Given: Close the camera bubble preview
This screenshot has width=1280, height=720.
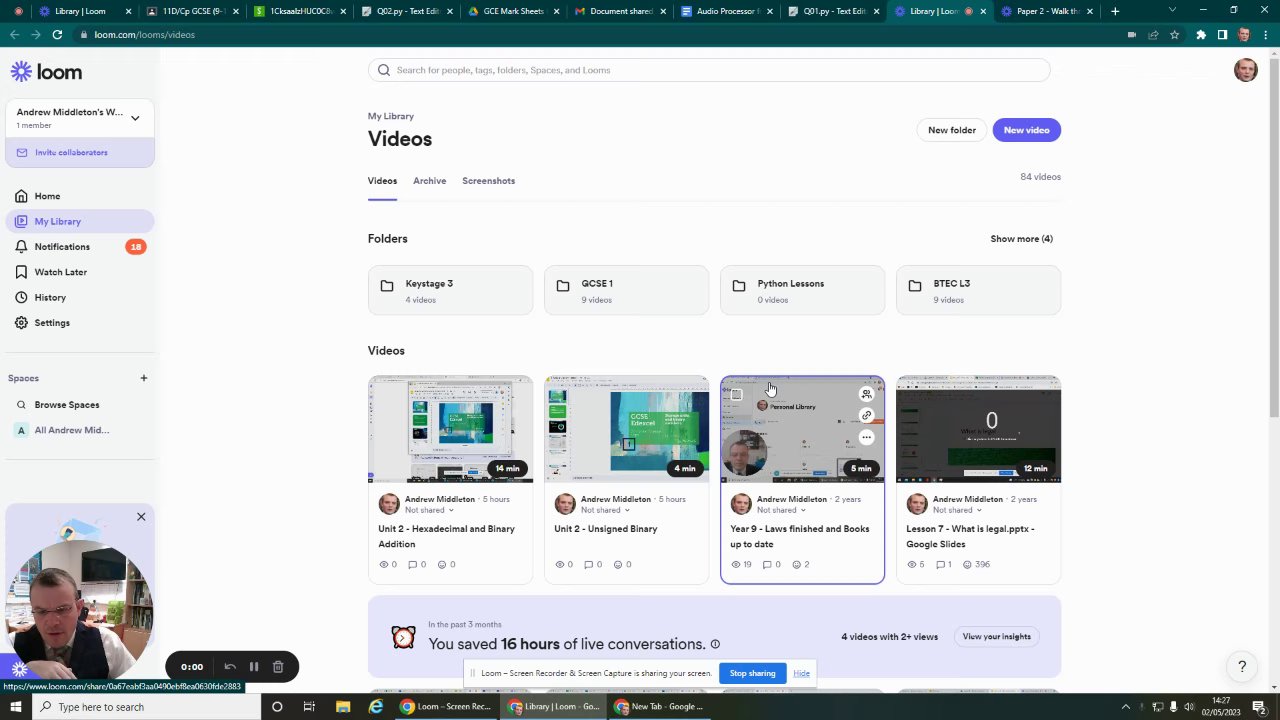Looking at the screenshot, I should pos(141,517).
